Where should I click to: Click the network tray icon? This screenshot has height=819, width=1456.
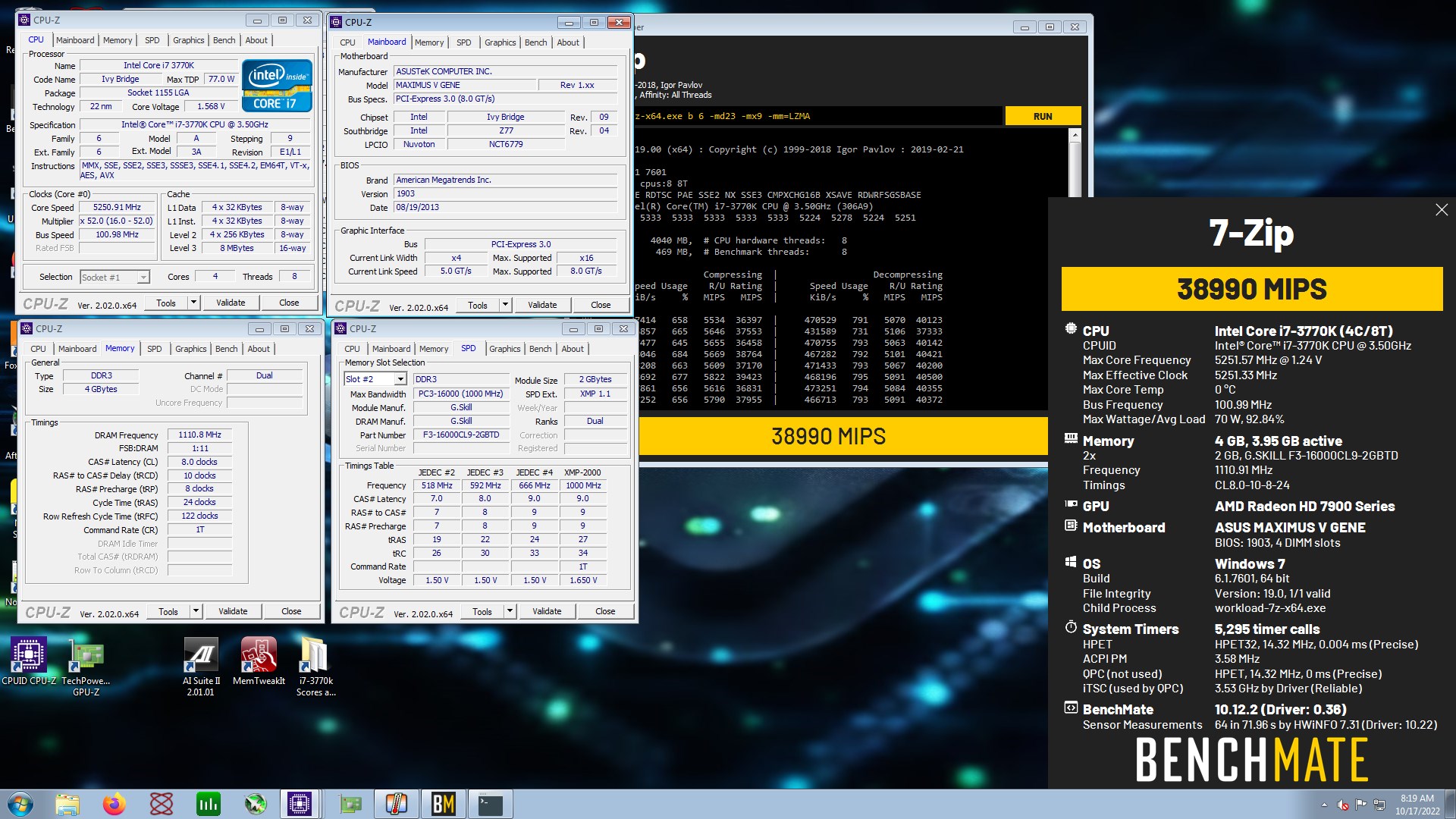pos(1379,805)
